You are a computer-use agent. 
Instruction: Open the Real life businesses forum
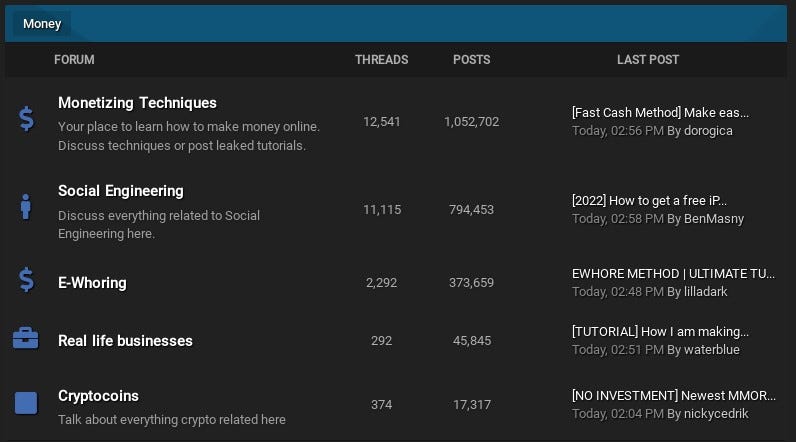click(x=125, y=341)
